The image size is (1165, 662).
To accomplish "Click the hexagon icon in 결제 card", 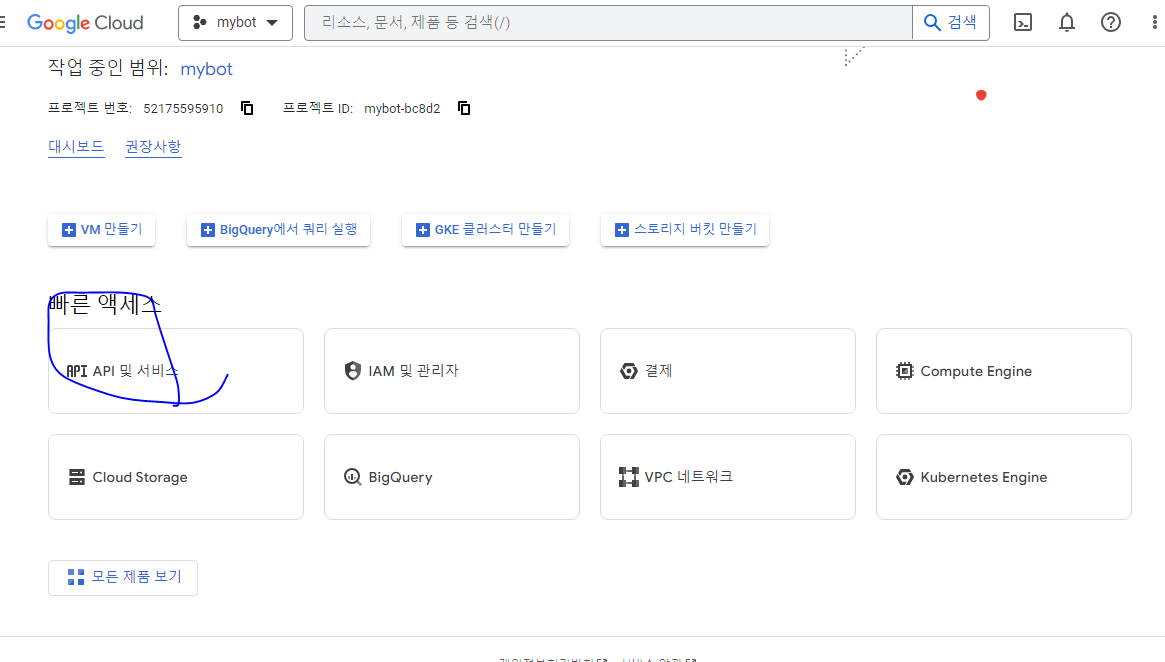I will click(x=629, y=371).
